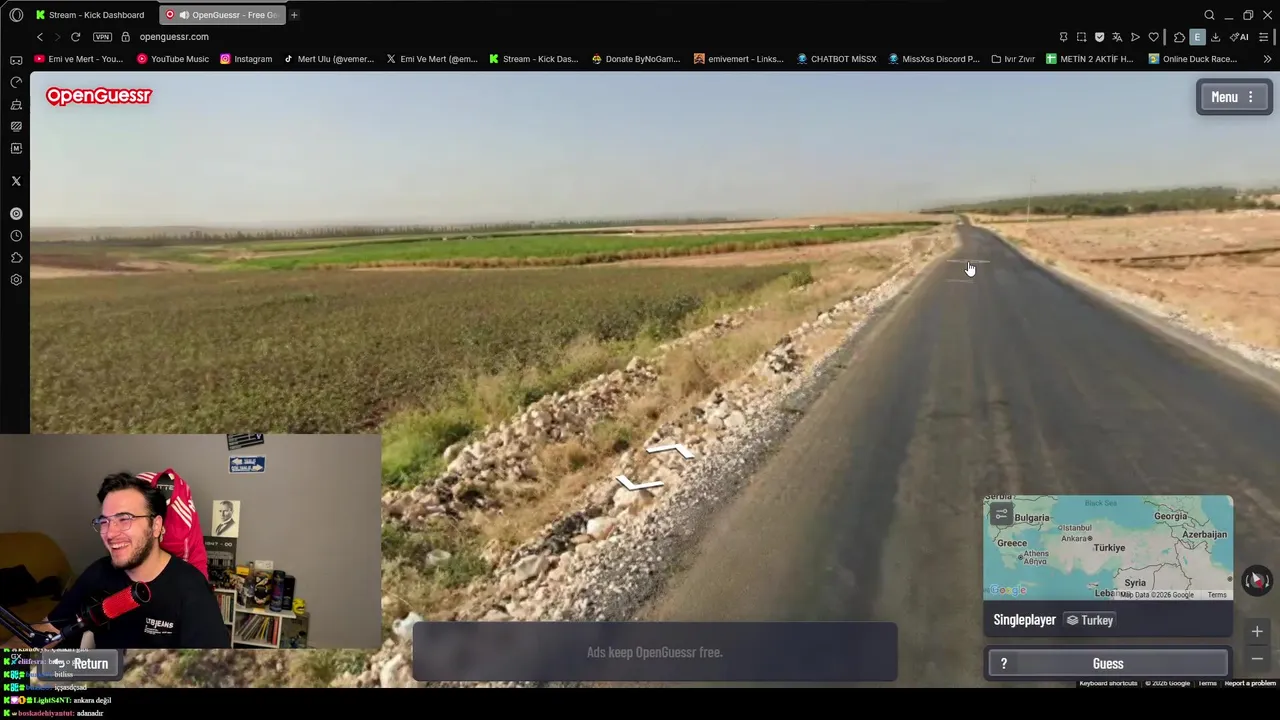
Task: Expand the Ivır Zıvır bookmarks folder
Action: 1013,59
